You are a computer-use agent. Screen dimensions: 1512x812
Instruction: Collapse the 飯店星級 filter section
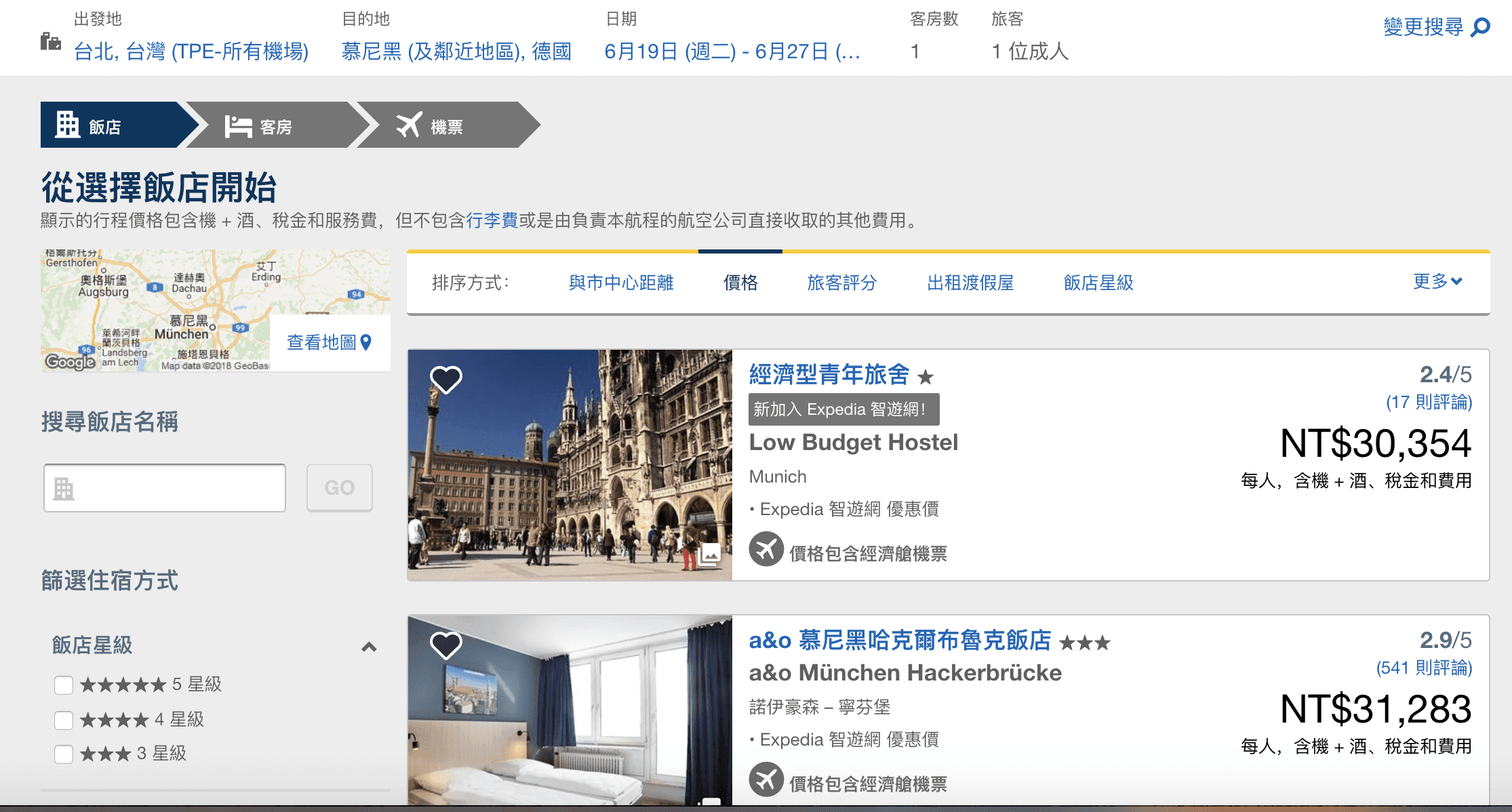(369, 647)
